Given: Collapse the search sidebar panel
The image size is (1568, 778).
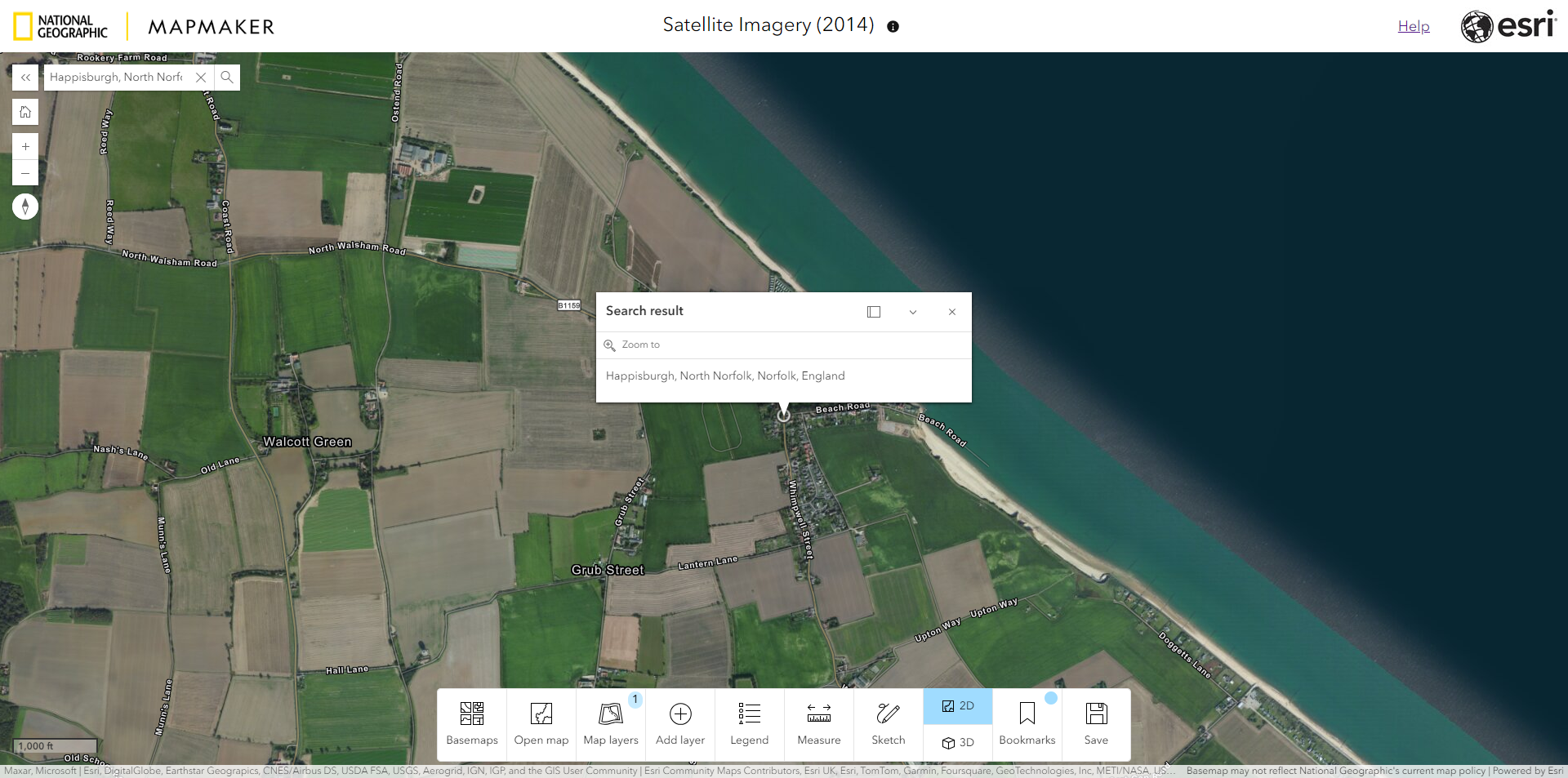Looking at the screenshot, I should coord(24,77).
